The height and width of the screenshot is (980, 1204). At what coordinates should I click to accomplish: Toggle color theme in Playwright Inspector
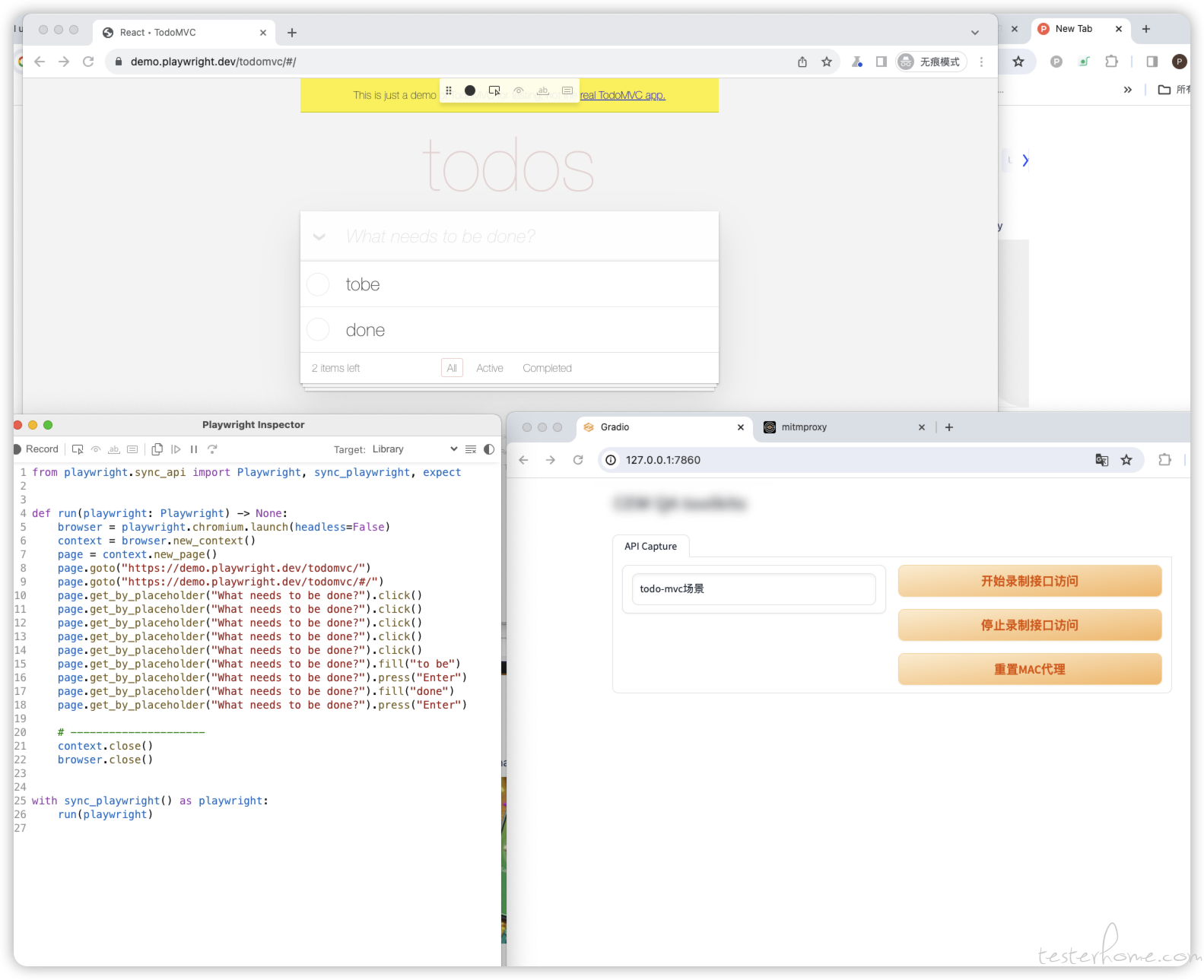[489, 449]
